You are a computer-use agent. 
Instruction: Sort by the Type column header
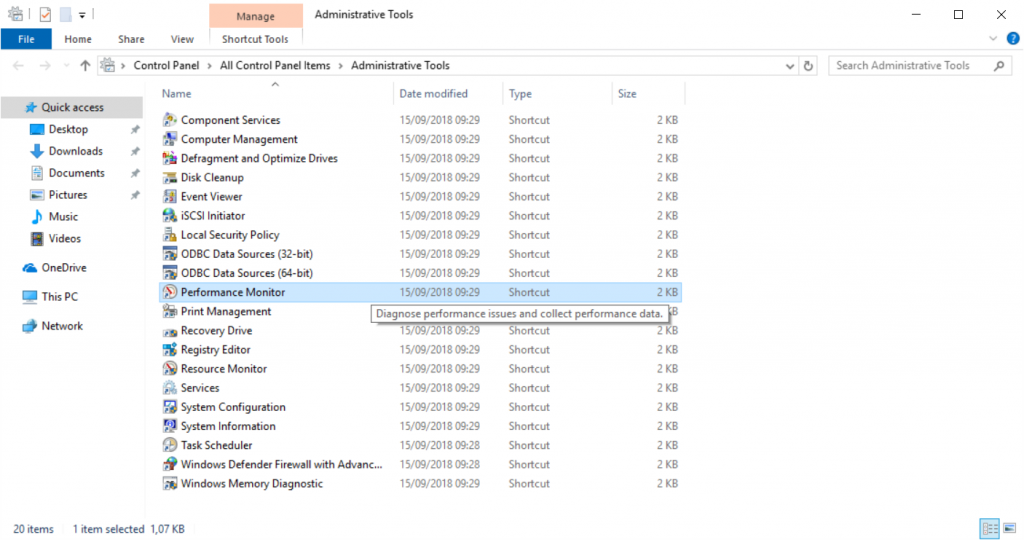(x=557, y=93)
